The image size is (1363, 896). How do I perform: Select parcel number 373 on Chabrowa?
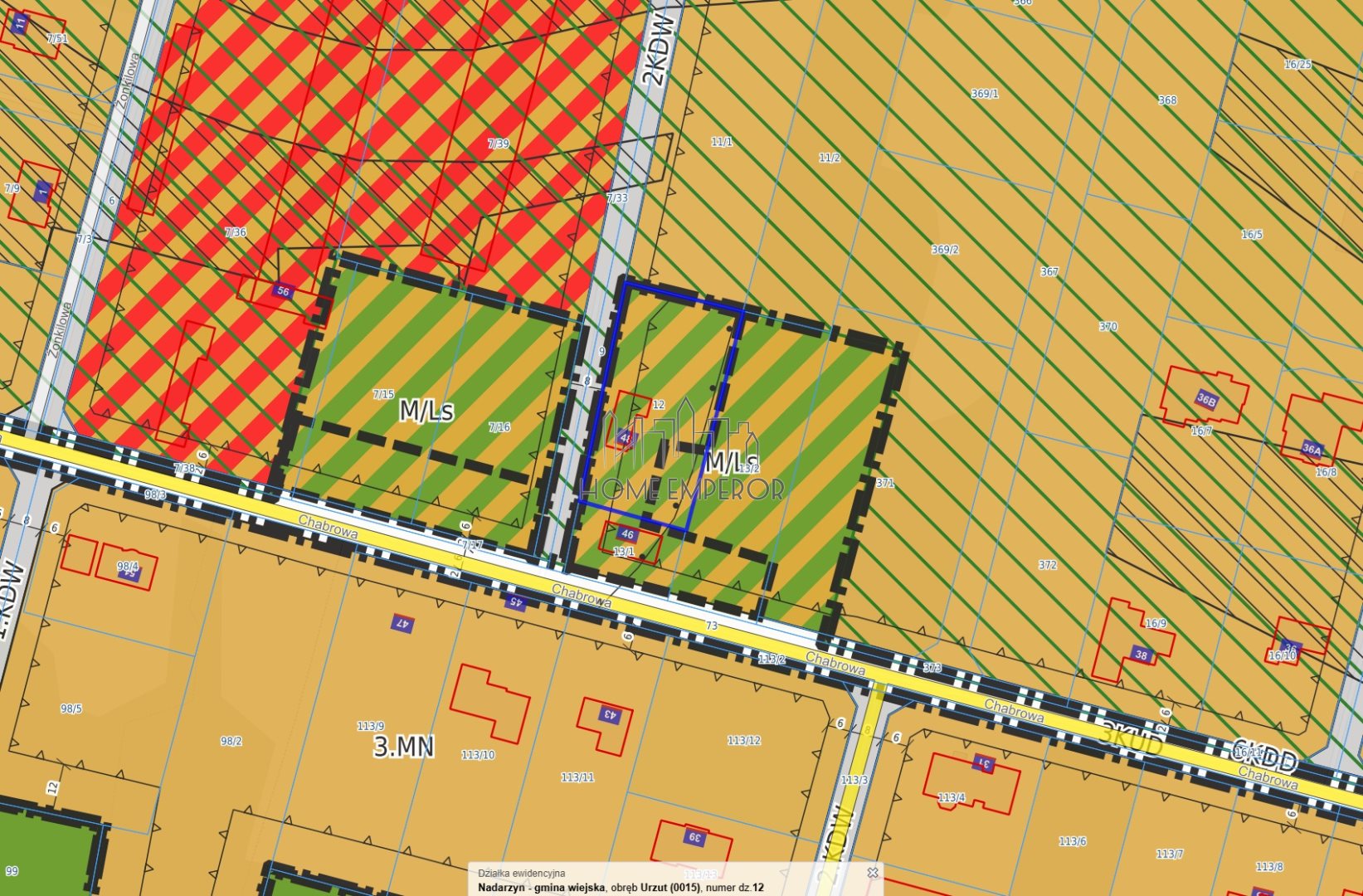pos(932,667)
